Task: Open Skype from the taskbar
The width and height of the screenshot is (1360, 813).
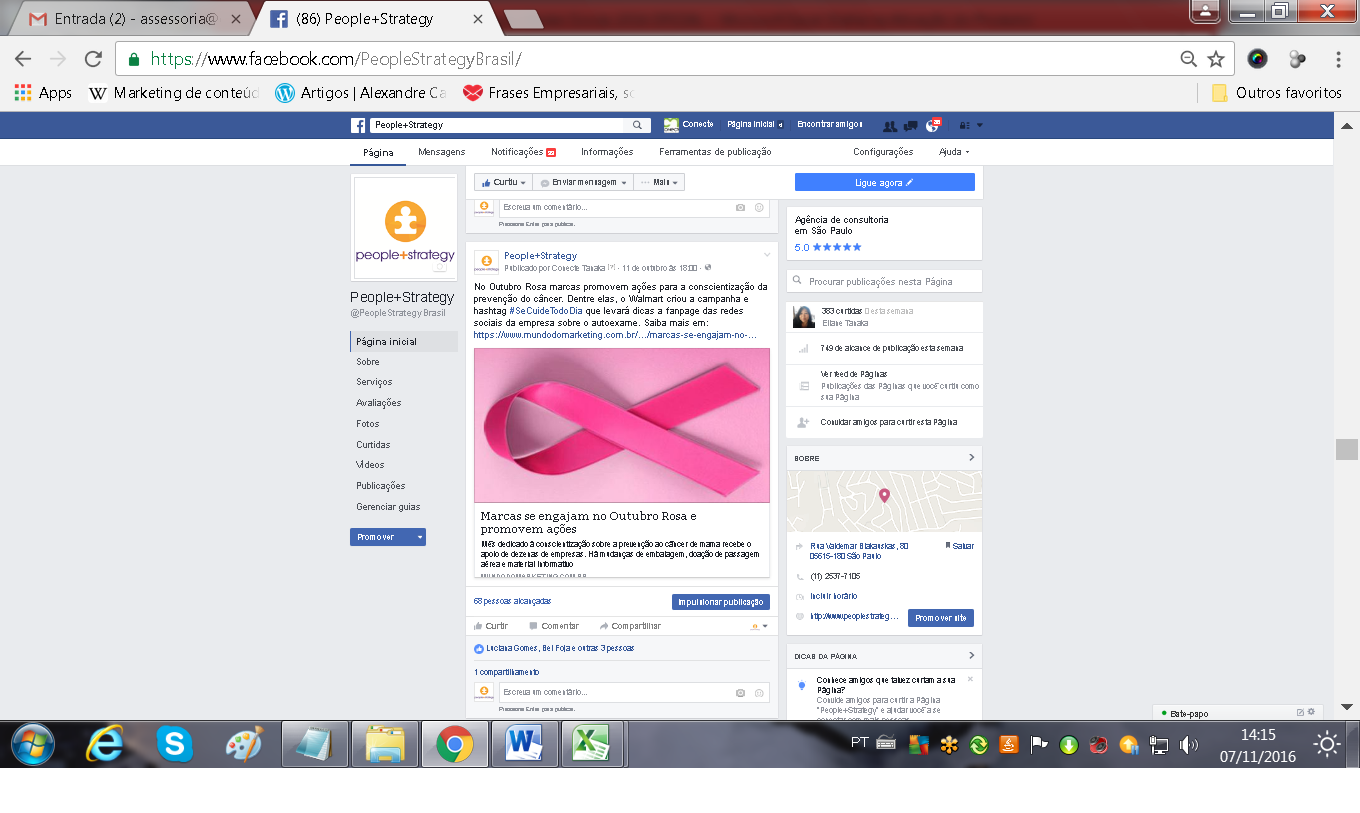Action: (175, 744)
